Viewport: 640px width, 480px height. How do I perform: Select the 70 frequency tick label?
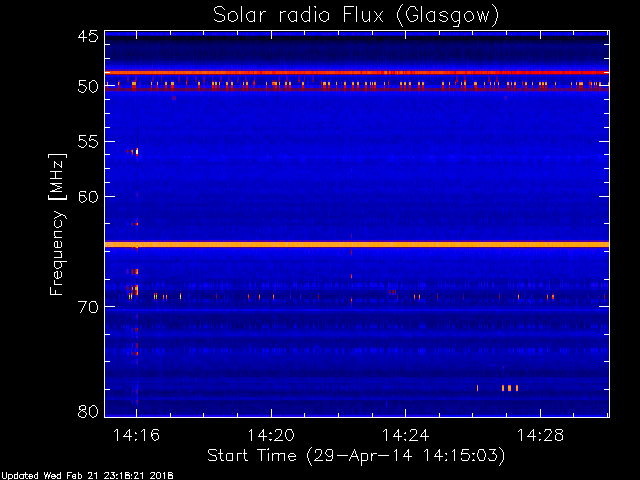[88, 307]
